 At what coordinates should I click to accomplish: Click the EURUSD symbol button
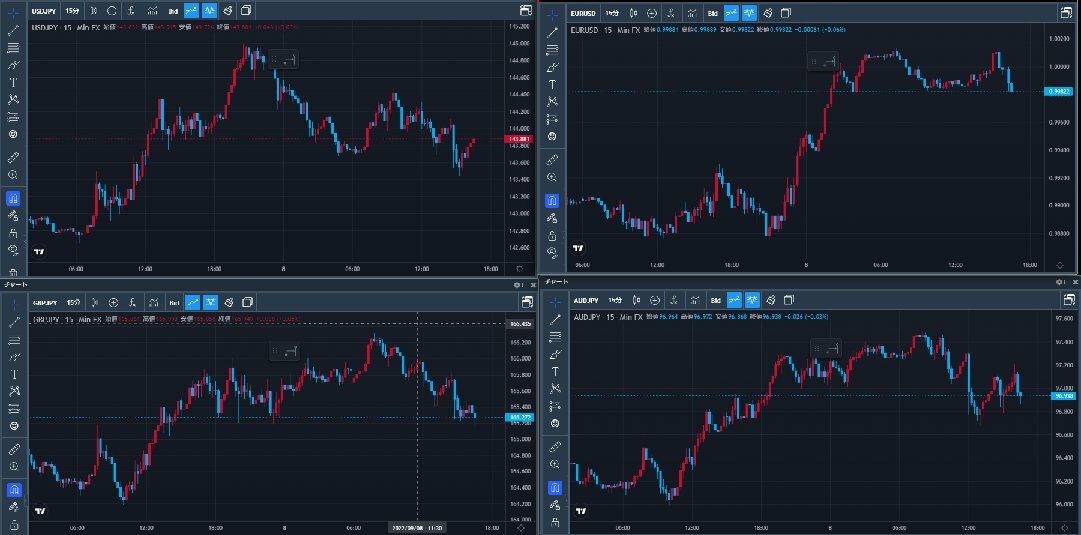tap(582, 13)
